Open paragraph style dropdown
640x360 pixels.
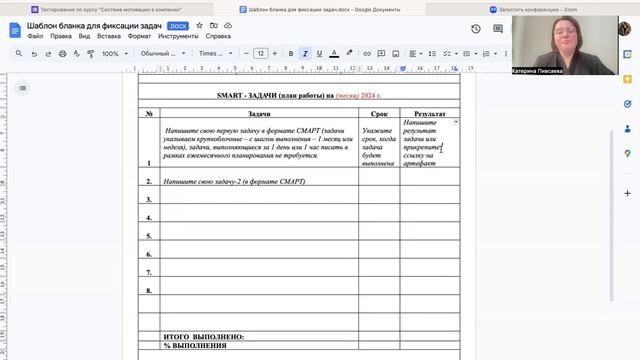tap(162, 53)
